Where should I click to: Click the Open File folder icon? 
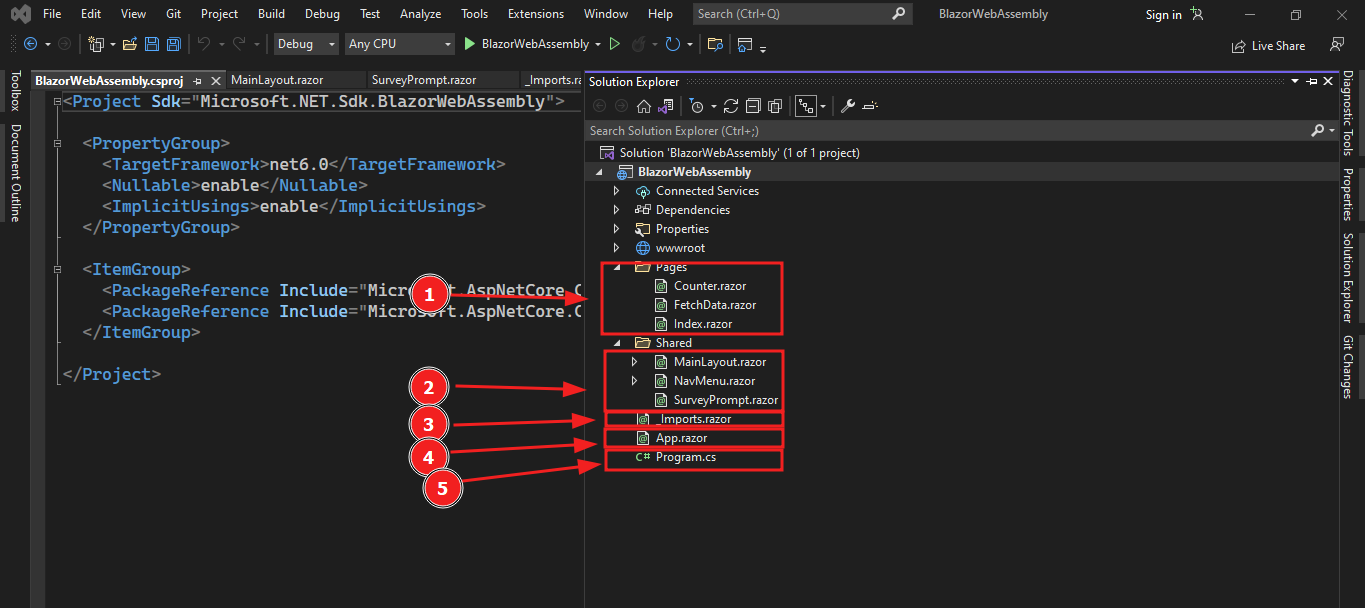point(130,44)
